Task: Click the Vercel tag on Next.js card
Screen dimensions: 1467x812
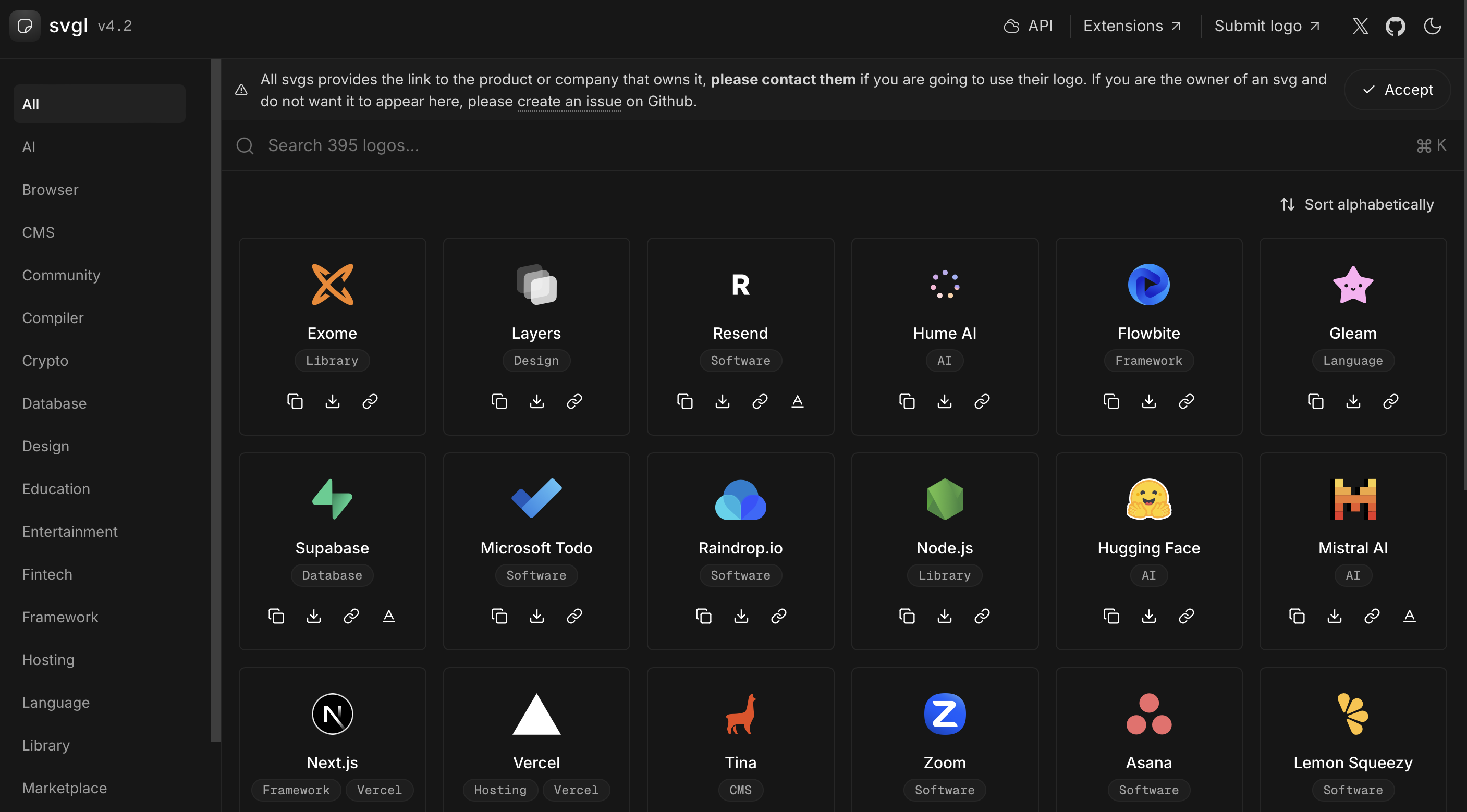Action: tap(380, 790)
